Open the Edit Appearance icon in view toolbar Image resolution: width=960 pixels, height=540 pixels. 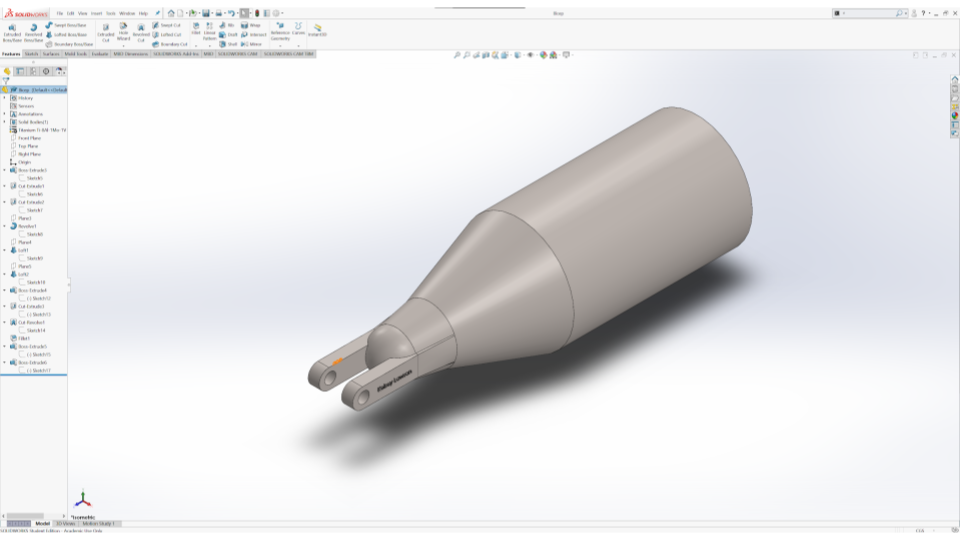[x=543, y=55]
